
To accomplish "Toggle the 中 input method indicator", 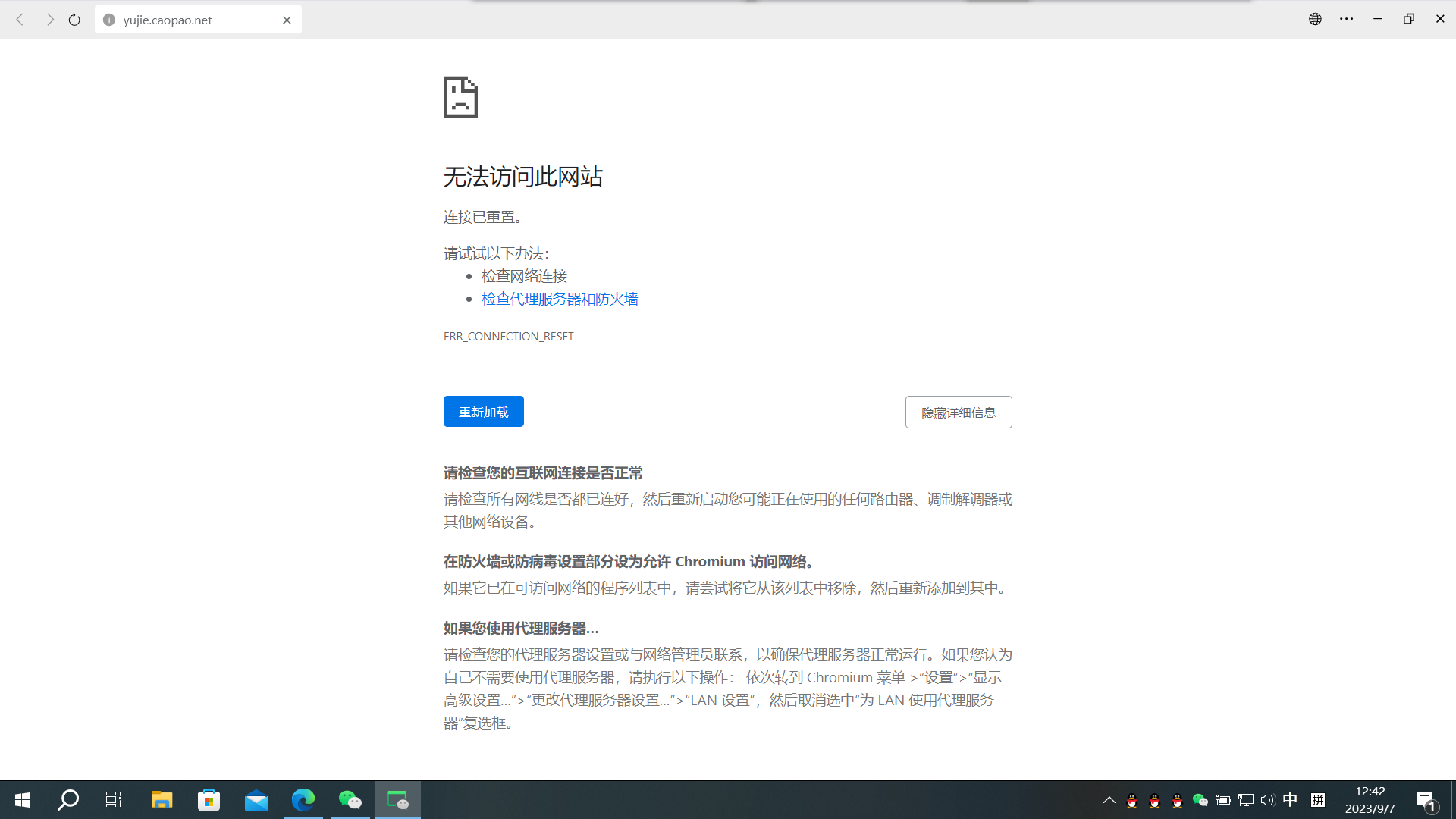I will [x=1290, y=799].
